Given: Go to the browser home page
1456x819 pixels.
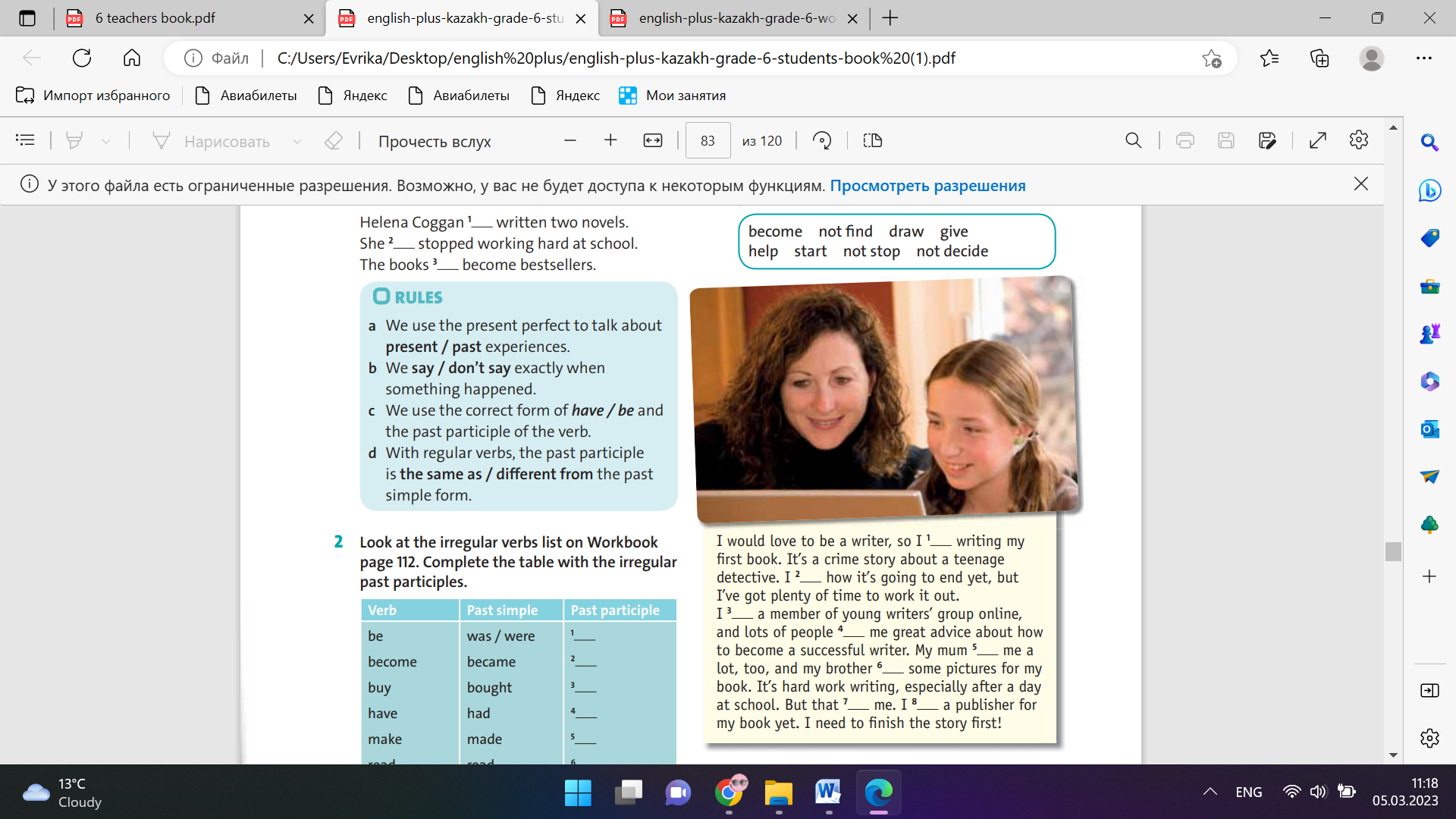Looking at the screenshot, I should [x=132, y=58].
